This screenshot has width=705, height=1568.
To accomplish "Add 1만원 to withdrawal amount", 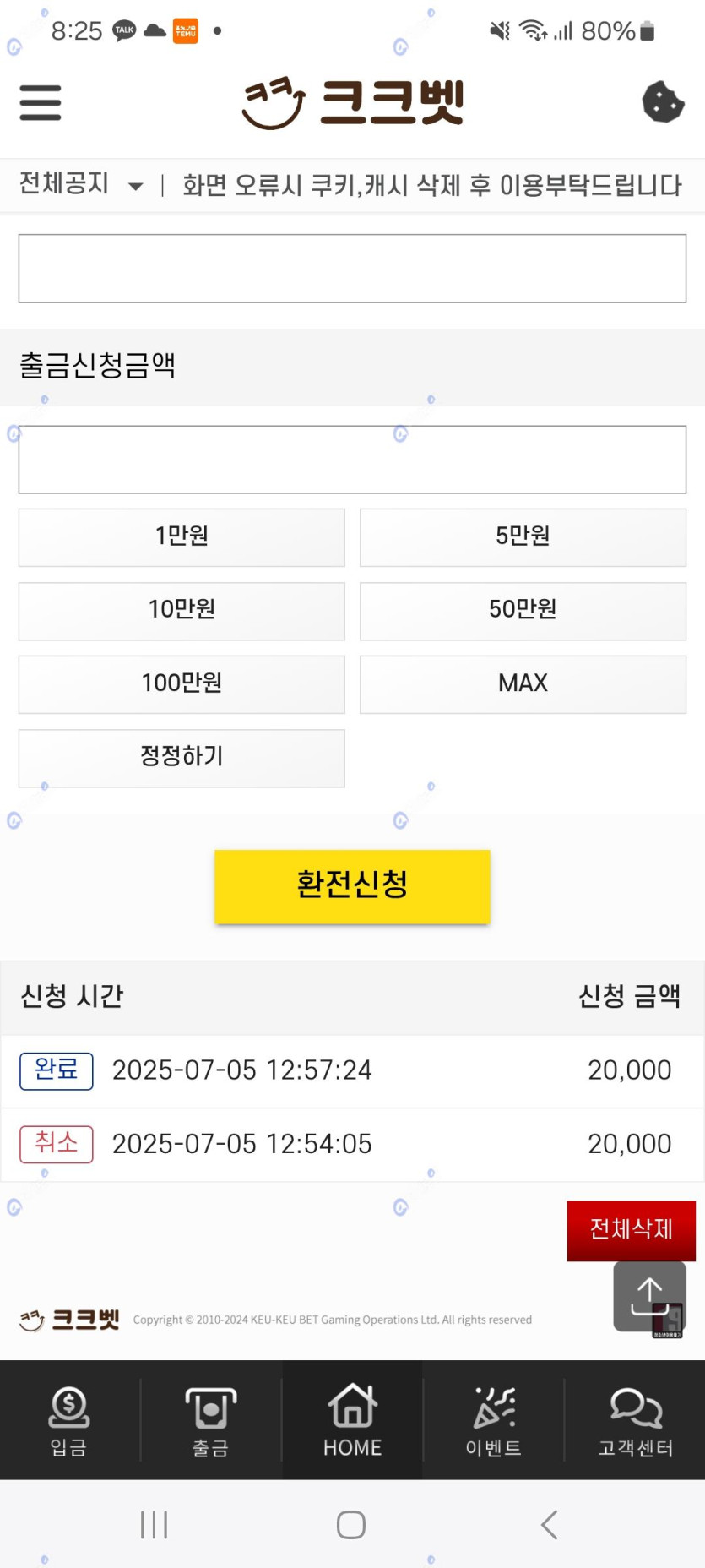I will click(x=182, y=536).
